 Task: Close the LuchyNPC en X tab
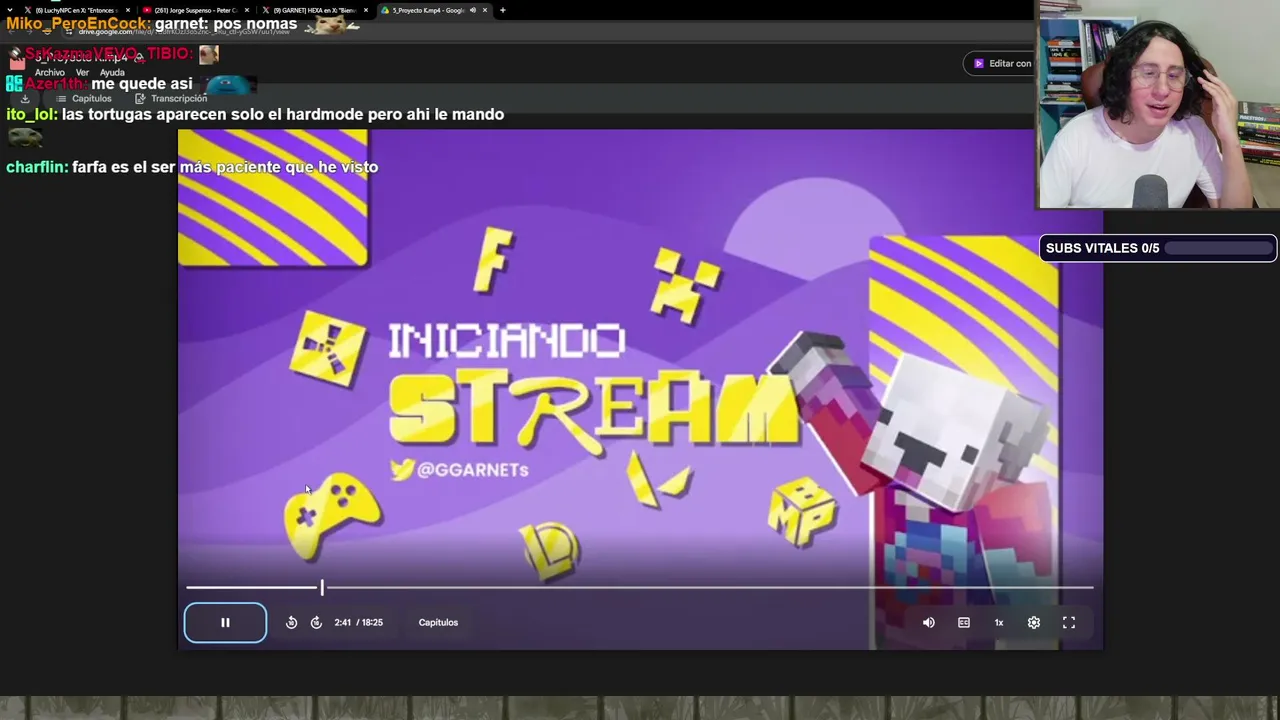click(x=128, y=10)
